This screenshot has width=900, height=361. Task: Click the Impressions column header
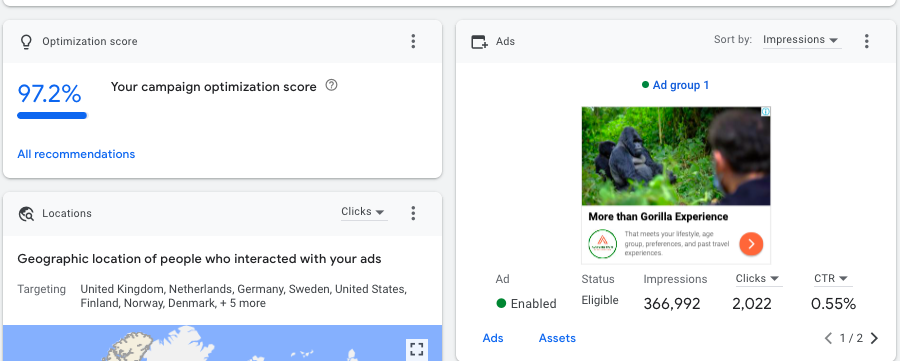click(x=675, y=280)
